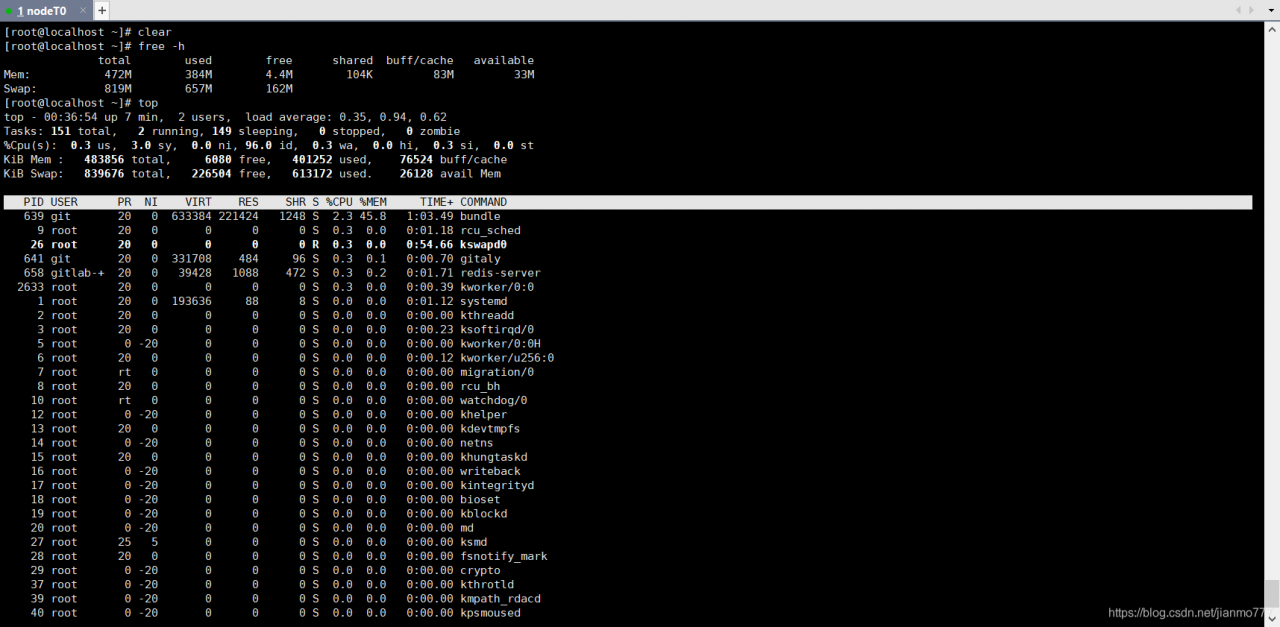
Task: Select the redis-server process name
Action: (x=500, y=273)
